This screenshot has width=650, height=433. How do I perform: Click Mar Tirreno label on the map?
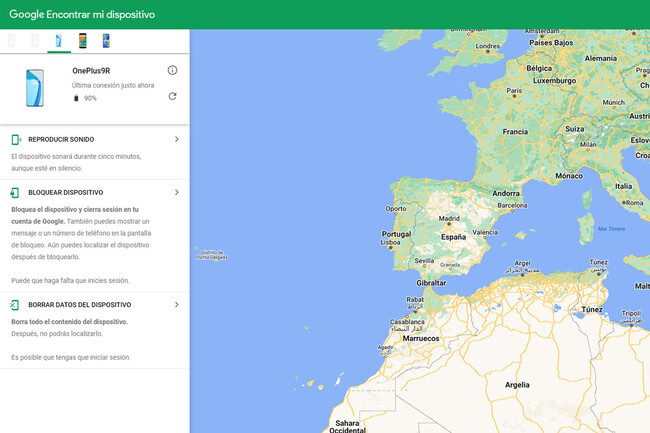611,229
